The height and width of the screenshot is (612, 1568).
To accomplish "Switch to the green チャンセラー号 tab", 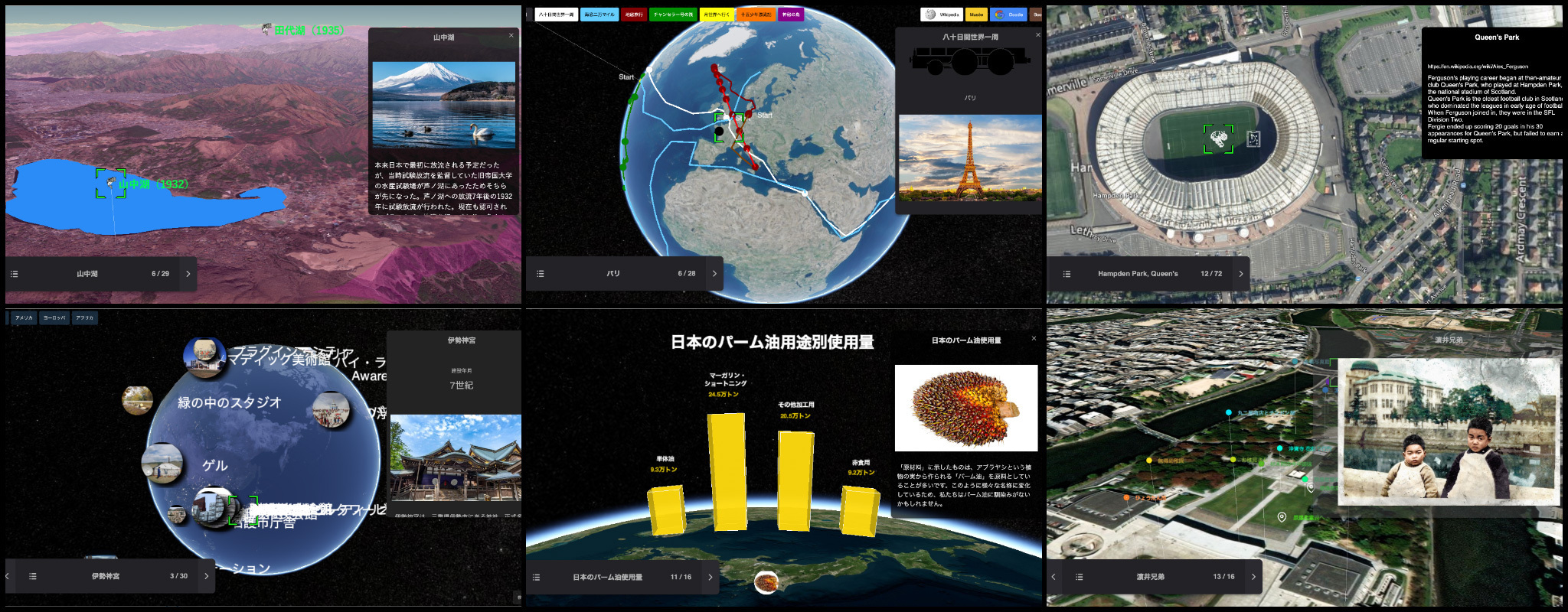I will pos(673,15).
